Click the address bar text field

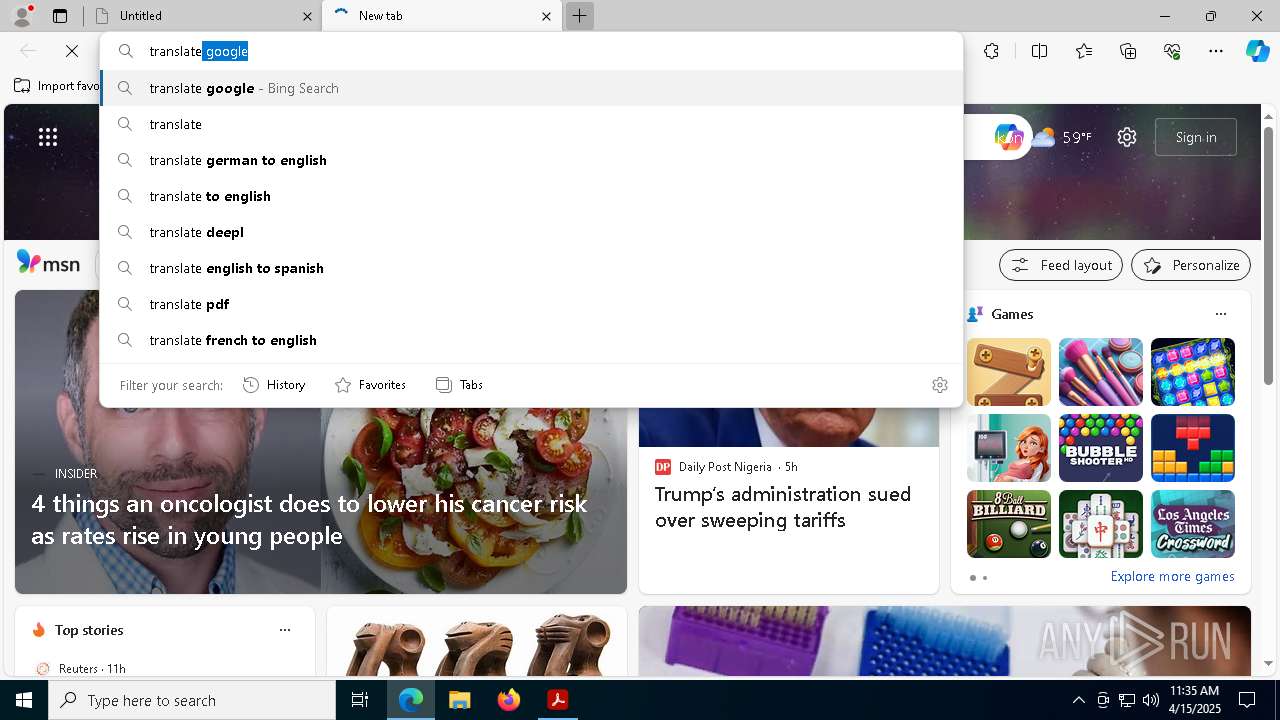531,51
